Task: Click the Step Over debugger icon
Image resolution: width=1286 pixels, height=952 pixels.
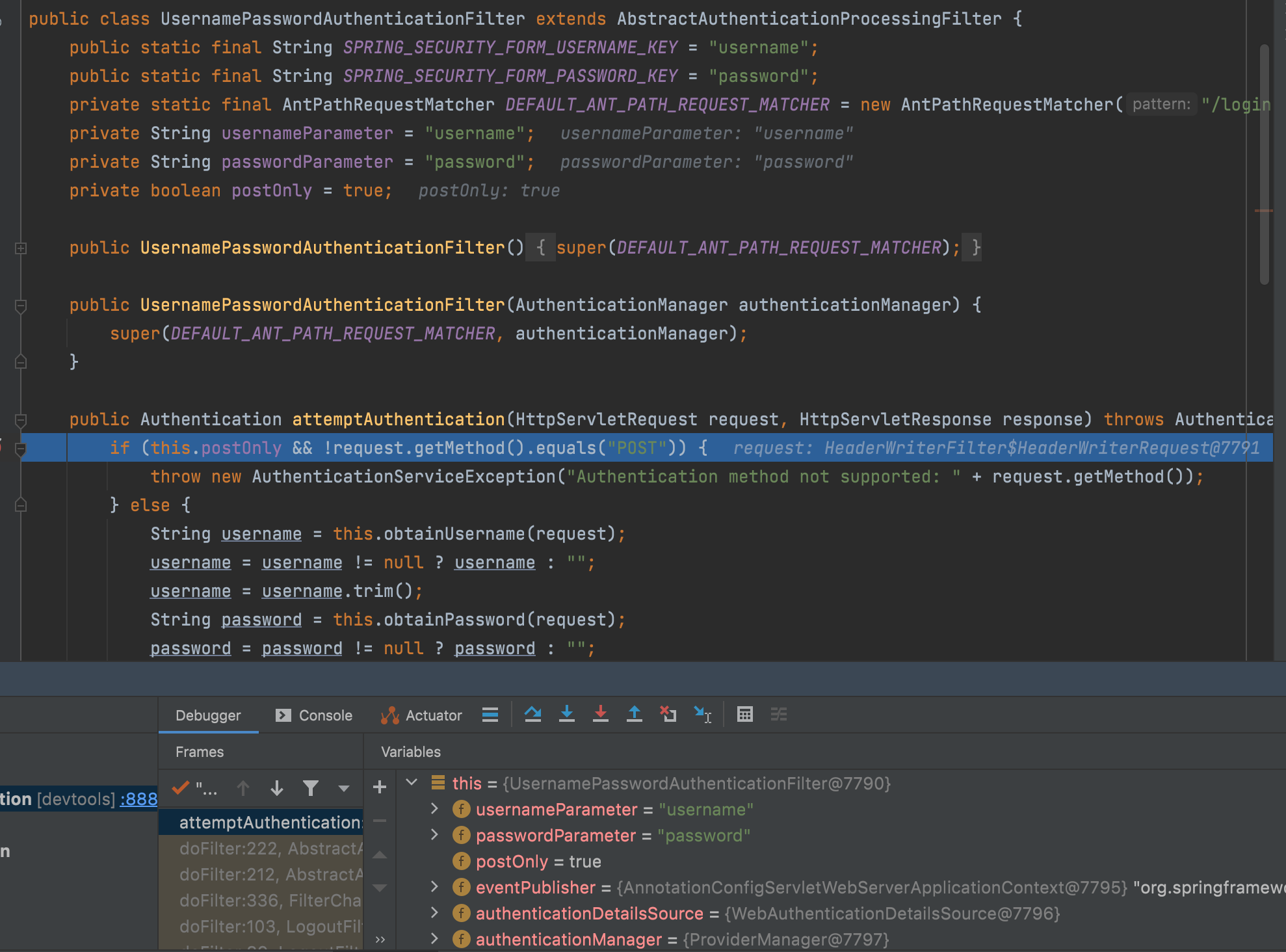Action: [533, 715]
